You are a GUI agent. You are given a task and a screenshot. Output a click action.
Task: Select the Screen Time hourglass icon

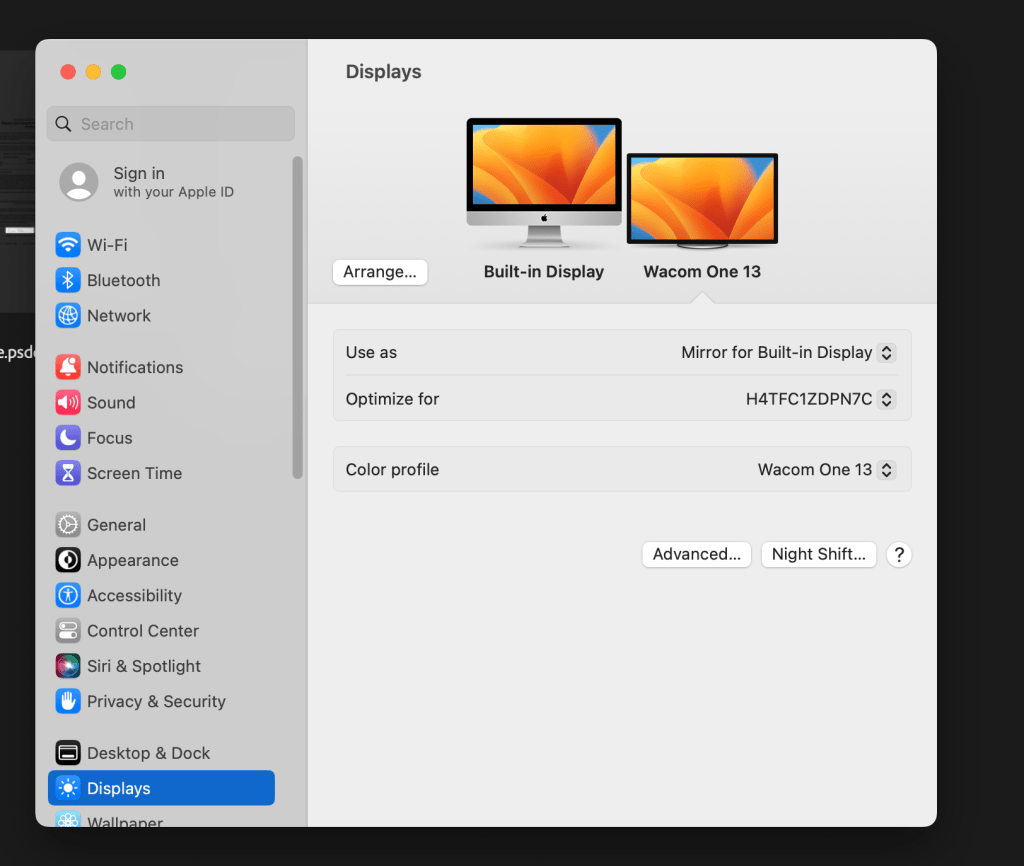[x=68, y=473]
